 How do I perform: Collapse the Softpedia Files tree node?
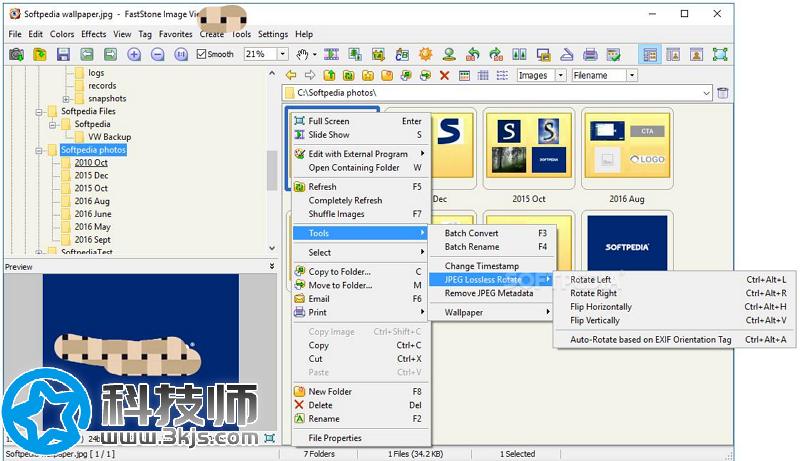(x=39, y=112)
